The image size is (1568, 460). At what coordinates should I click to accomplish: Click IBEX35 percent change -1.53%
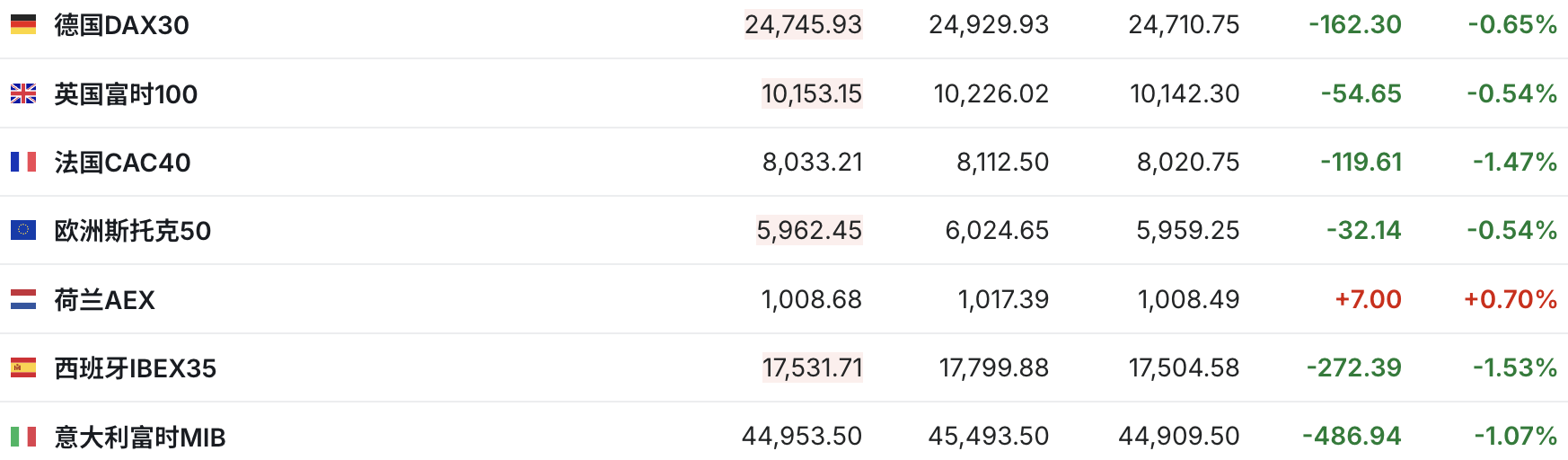pos(1514,367)
